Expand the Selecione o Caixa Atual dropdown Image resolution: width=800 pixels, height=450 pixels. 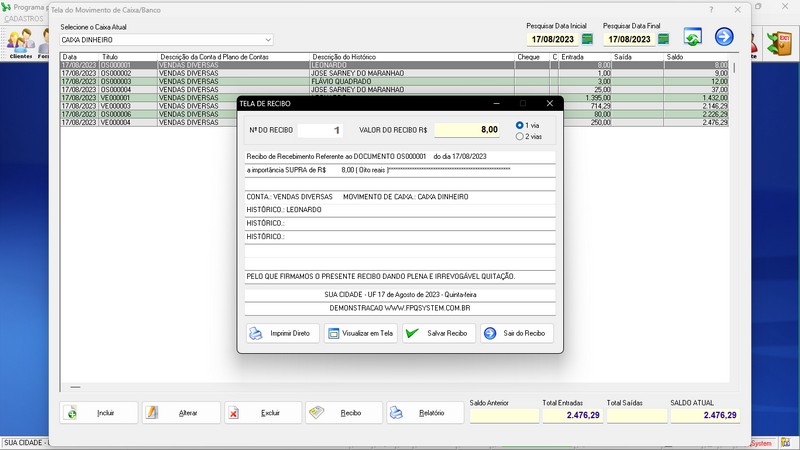(x=268, y=40)
